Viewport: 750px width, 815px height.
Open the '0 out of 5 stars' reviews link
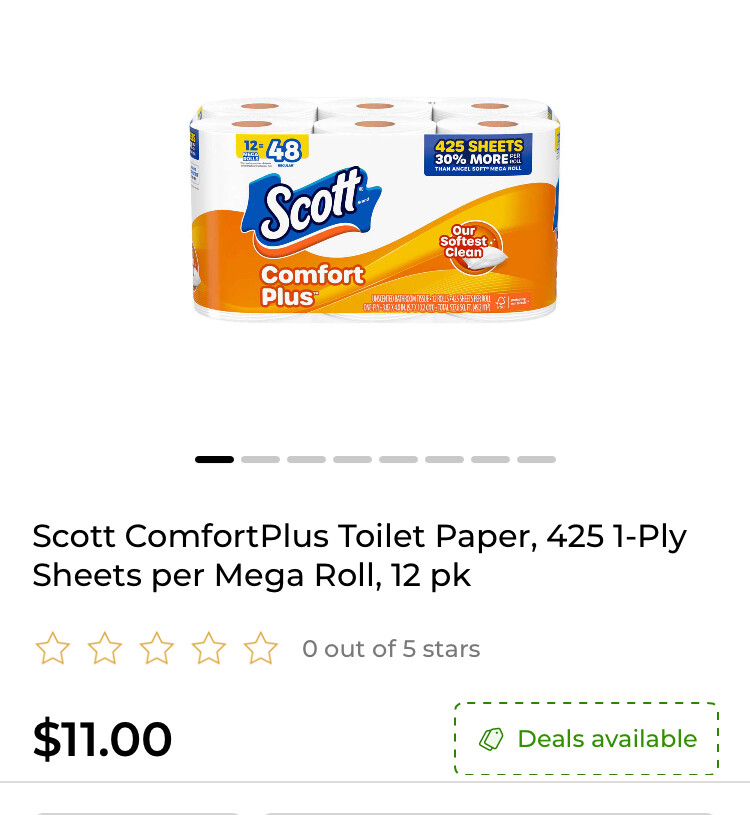pos(391,649)
